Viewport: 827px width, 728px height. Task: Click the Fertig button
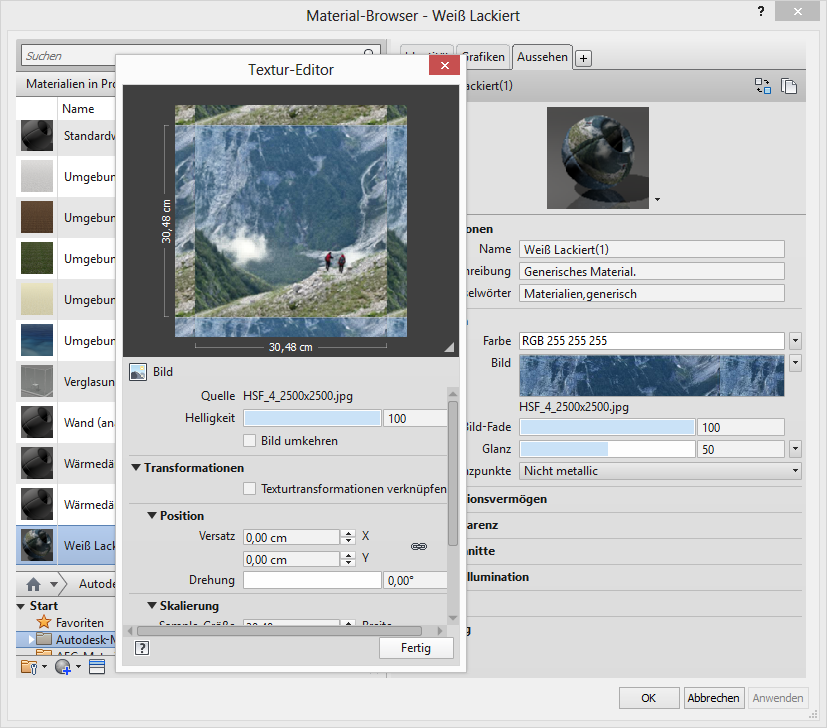pyautogui.click(x=416, y=648)
